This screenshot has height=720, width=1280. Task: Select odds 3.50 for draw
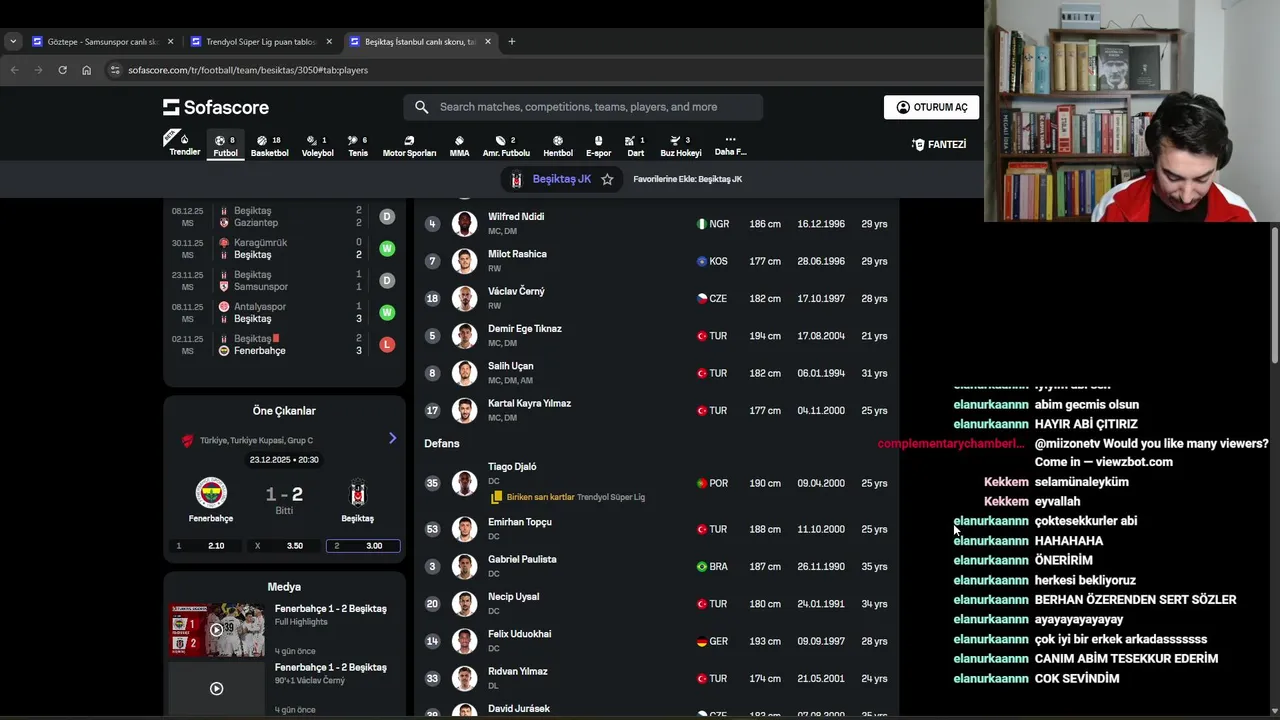tap(284, 546)
